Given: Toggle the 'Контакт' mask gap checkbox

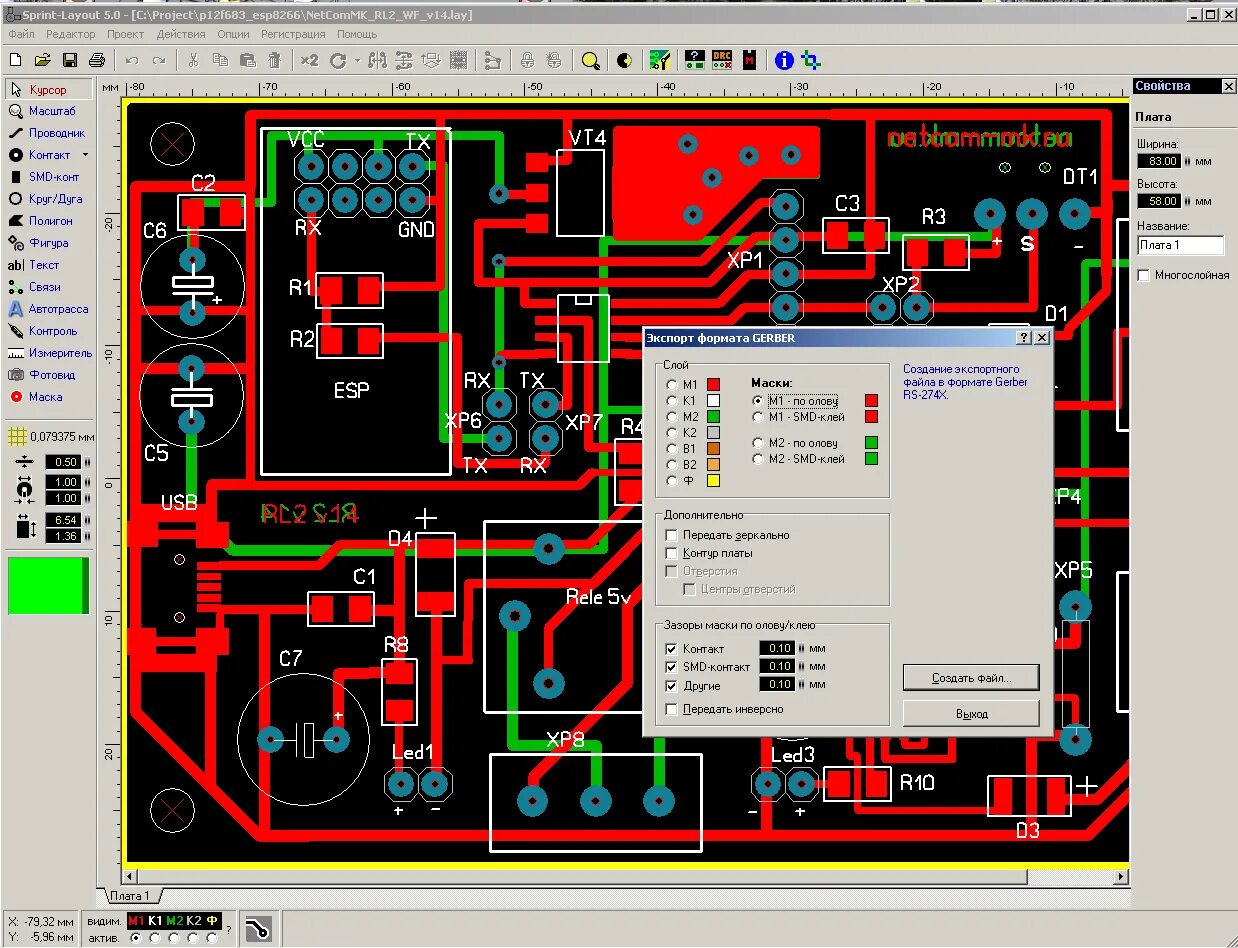Looking at the screenshot, I should (672, 649).
